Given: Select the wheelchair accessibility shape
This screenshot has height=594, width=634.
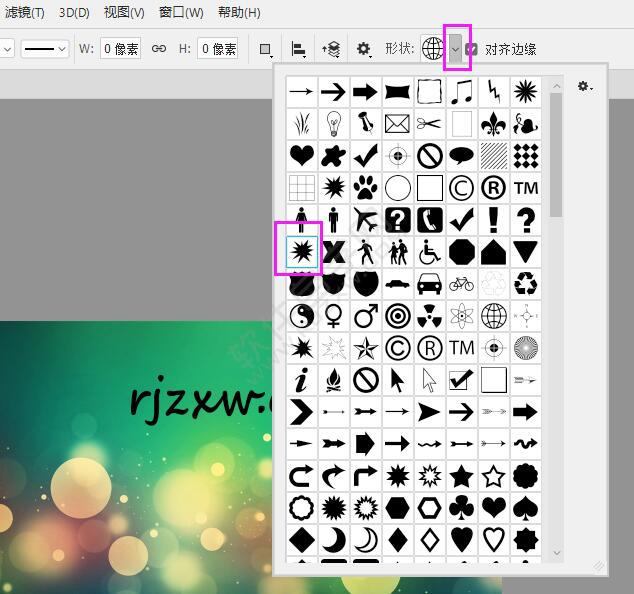Looking at the screenshot, I should point(430,252).
